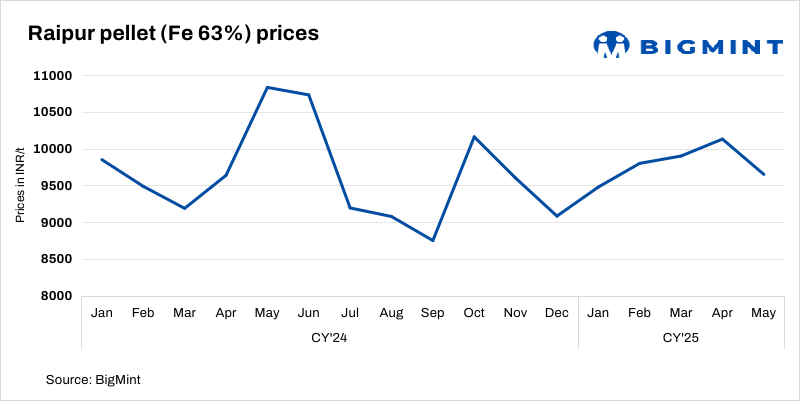Click the CY'25 year group label

(x=681, y=339)
